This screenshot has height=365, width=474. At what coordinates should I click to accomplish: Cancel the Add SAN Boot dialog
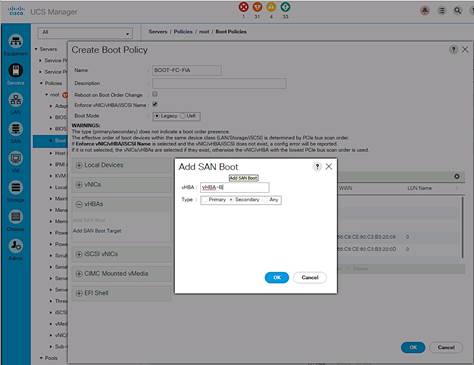[310, 277]
